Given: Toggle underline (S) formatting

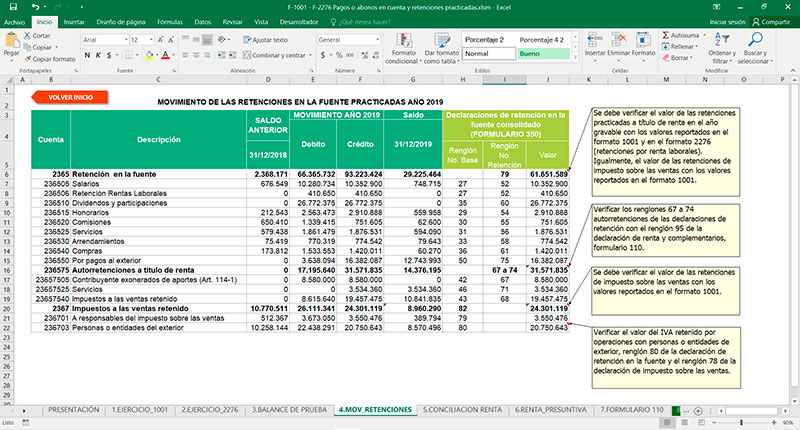Looking at the screenshot, I should (x=109, y=55).
